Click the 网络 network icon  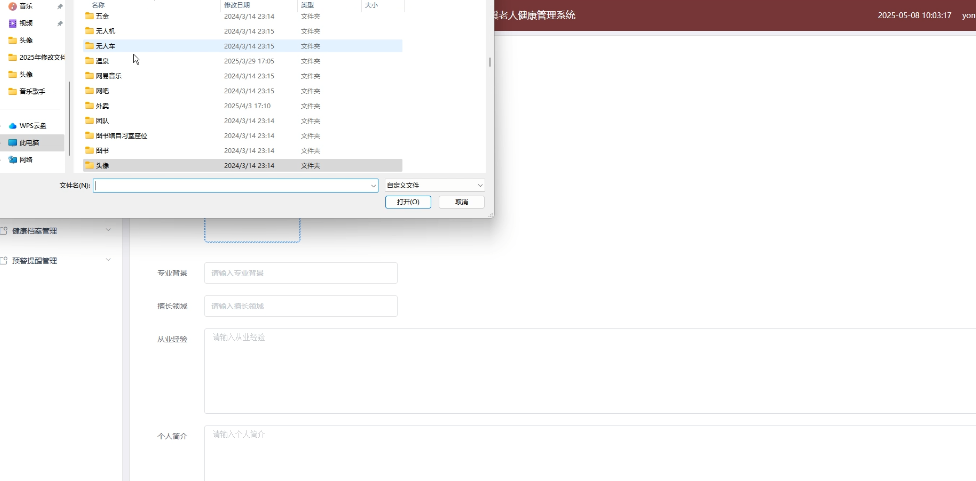(x=12, y=160)
